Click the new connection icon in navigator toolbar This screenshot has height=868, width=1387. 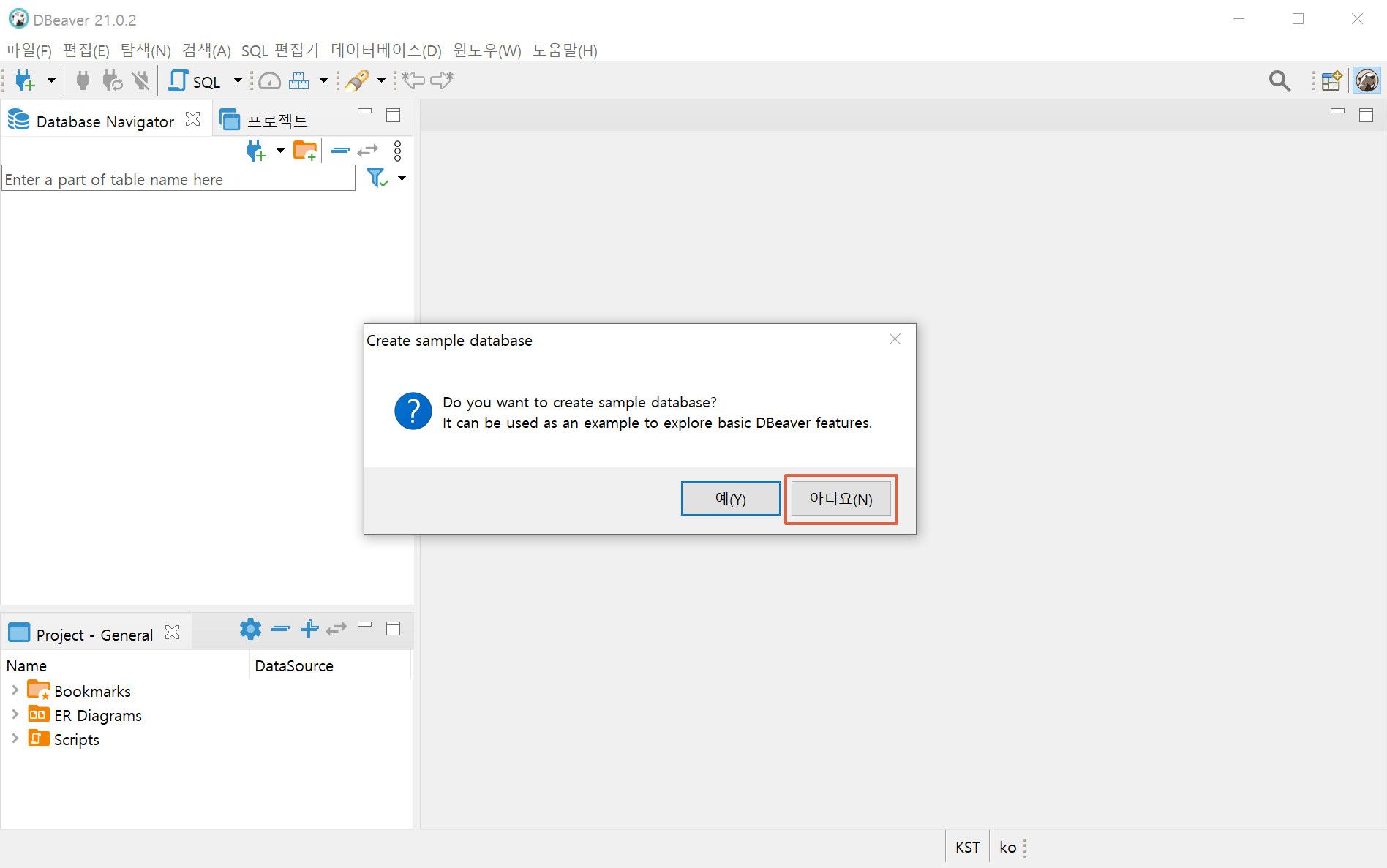tap(256, 151)
